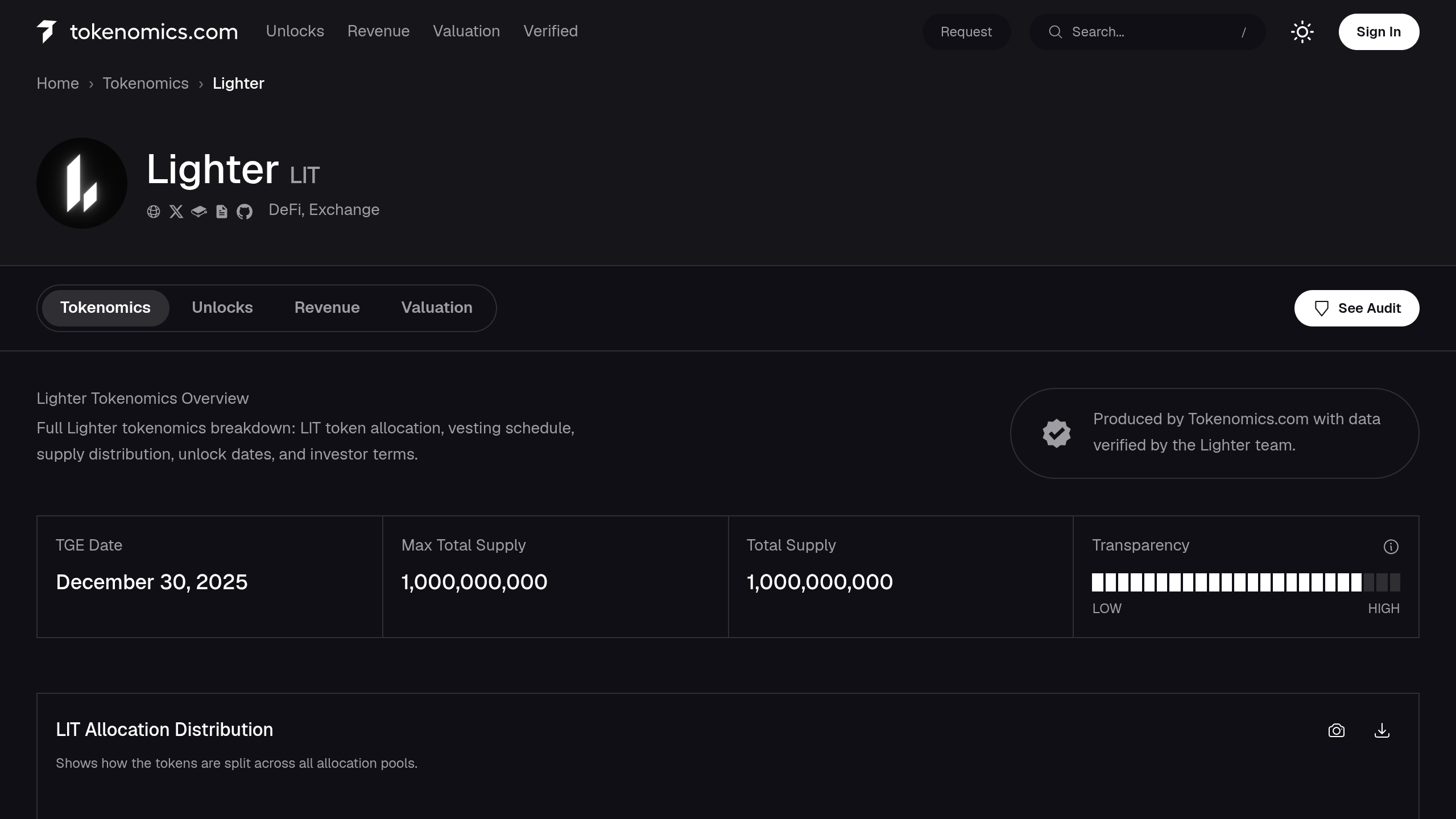Click the Max Total Supply value
This screenshot has height=819, width=1456.
(474, 582)
